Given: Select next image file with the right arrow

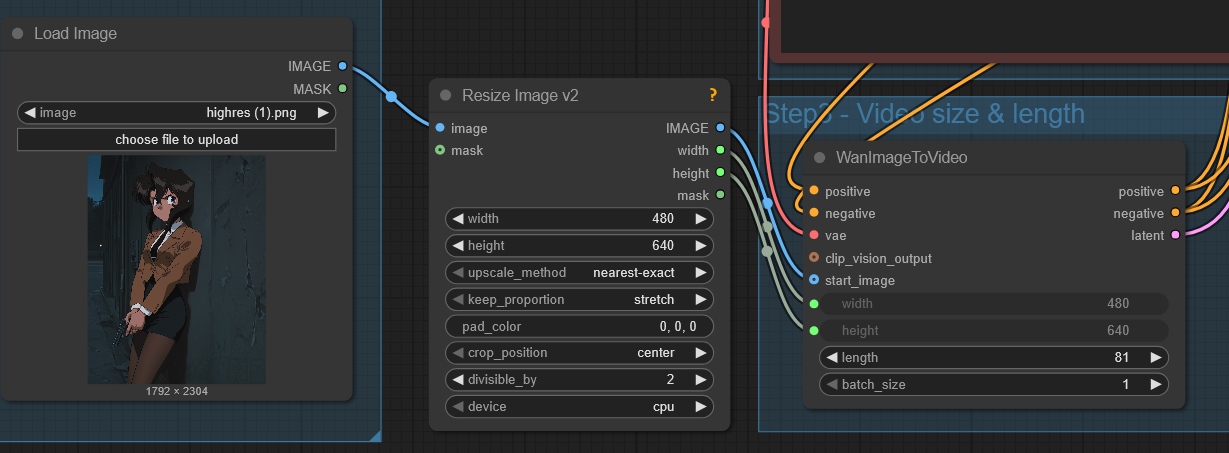Looking at the screenshot, I should click(x=323, y=113).
